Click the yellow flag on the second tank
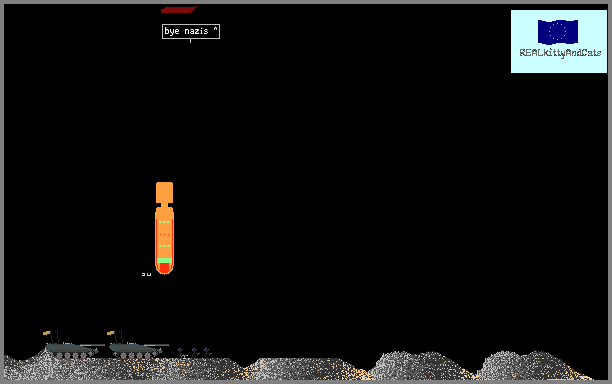 click(x=111, y=333)
